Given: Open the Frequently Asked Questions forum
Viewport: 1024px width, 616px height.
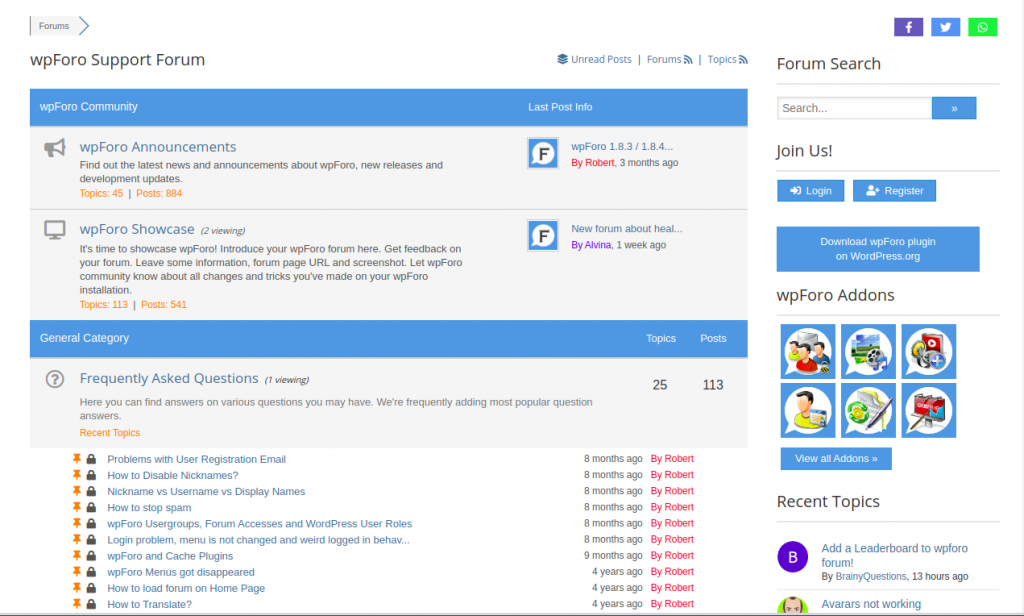Looking at the screenshot, I should [169, 378].
